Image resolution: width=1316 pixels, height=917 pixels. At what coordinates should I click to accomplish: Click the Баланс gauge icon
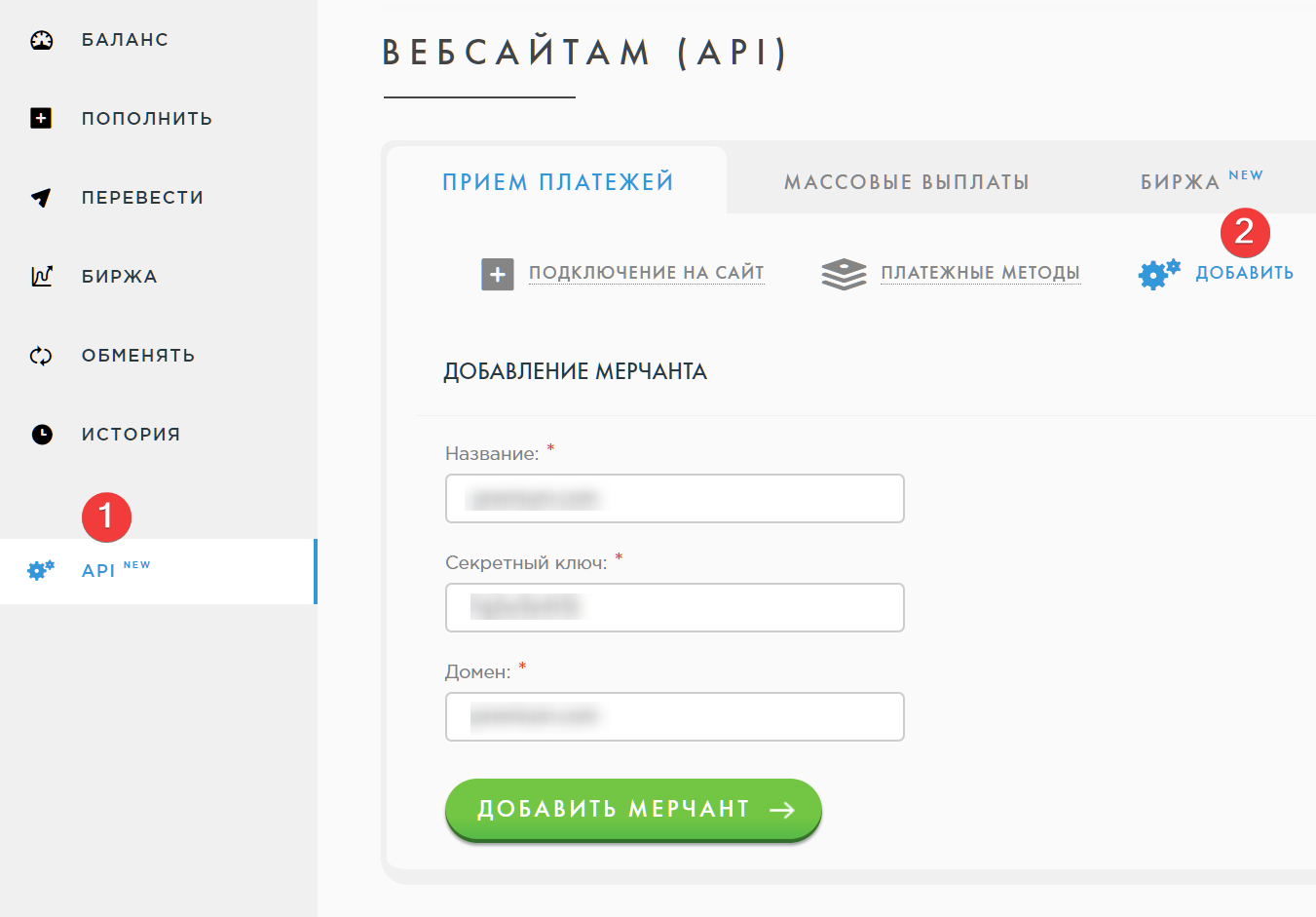[41, 40]
